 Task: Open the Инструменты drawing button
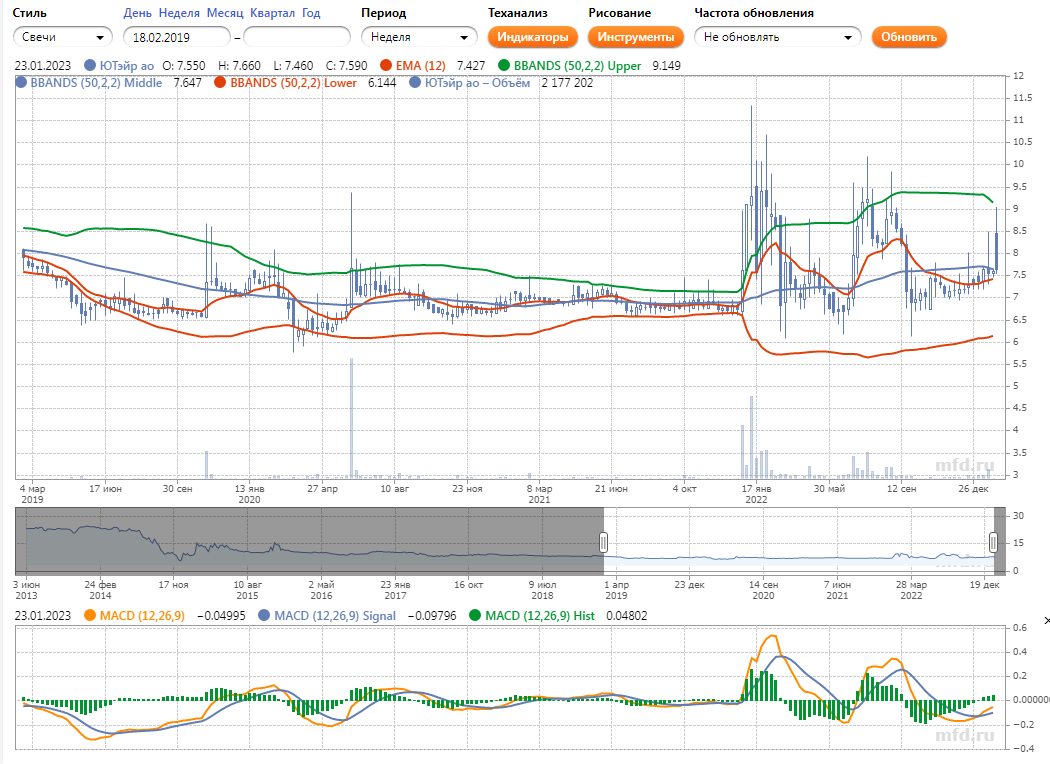coord(635,37)
